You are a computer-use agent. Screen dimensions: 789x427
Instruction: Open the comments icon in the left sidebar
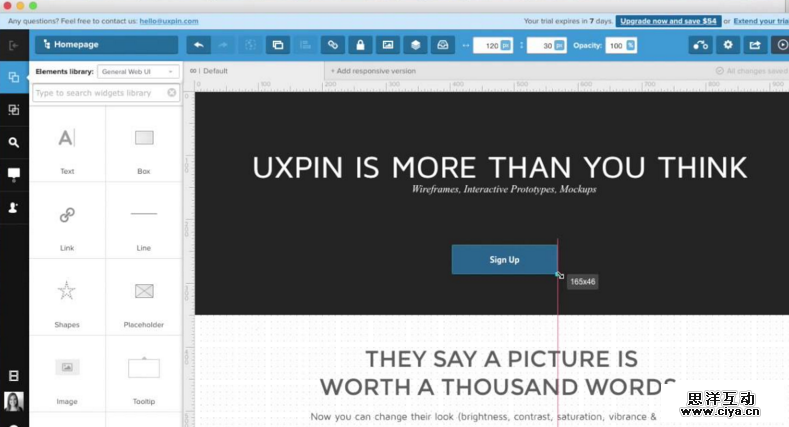click(14, 174)
